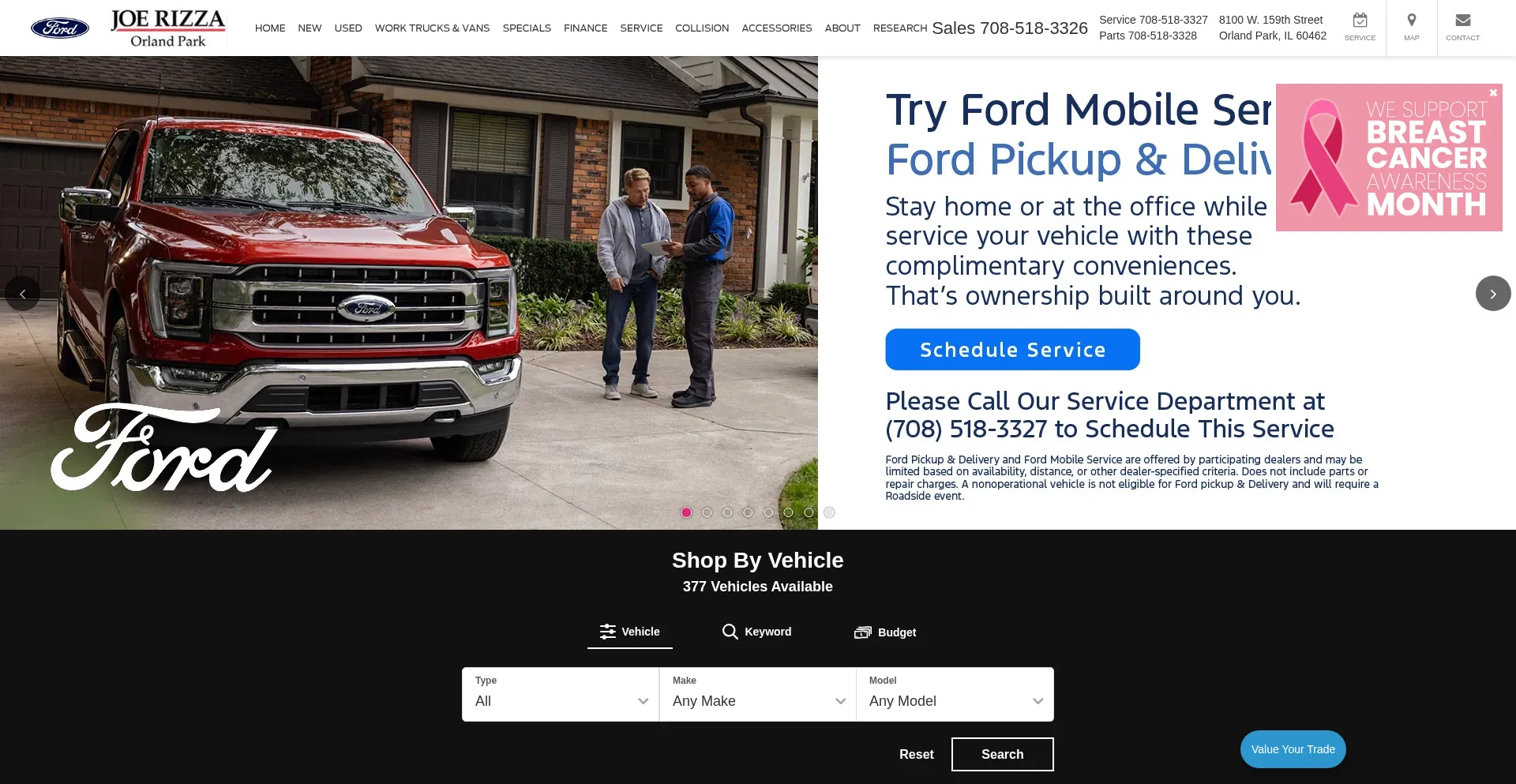Switch to the Budget search tab
The image size is (1516, 784).
tap(885, 632)
